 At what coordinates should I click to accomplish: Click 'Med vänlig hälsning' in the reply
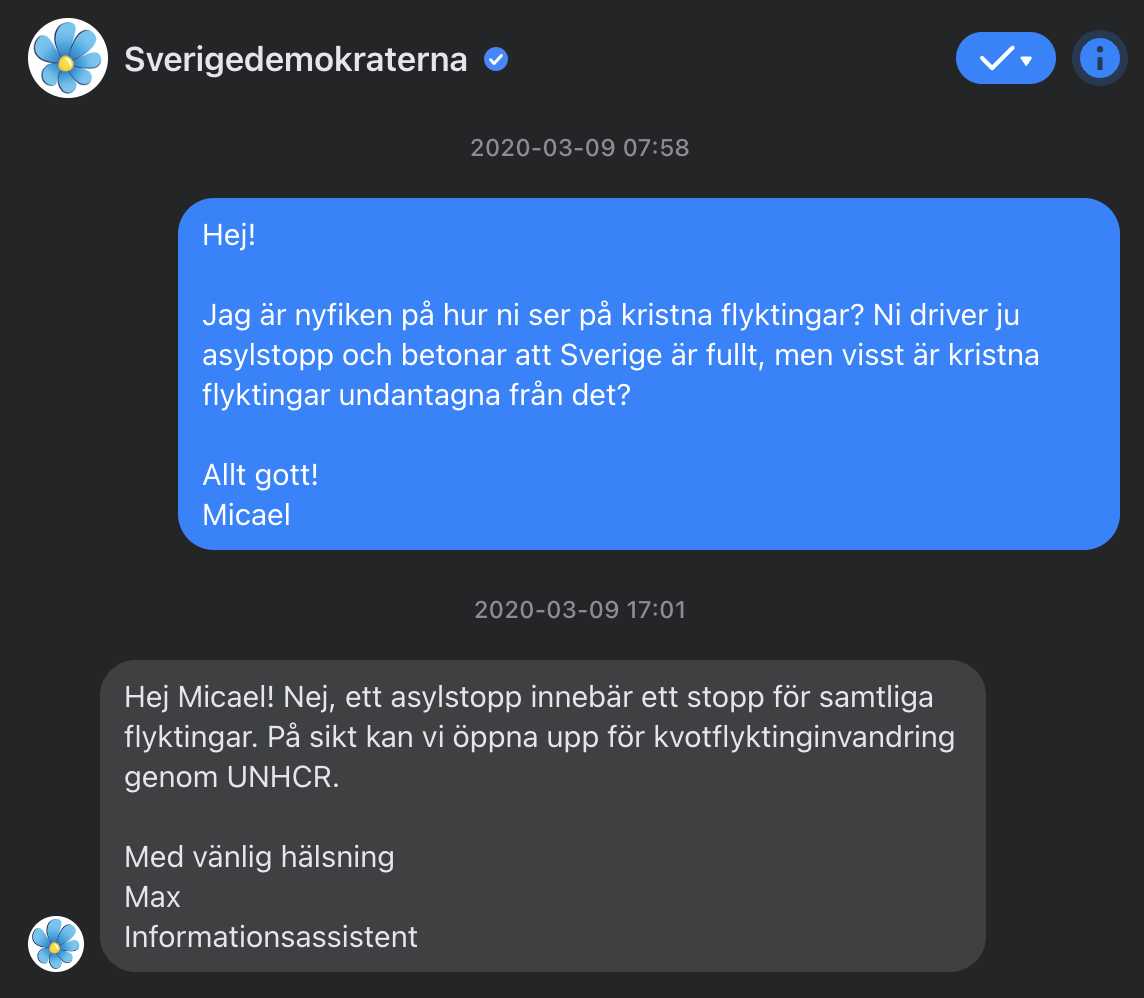[x=259, y=857]
